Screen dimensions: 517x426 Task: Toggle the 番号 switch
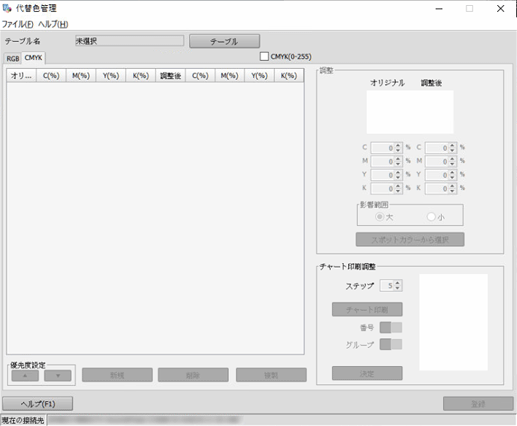[391, 328]
